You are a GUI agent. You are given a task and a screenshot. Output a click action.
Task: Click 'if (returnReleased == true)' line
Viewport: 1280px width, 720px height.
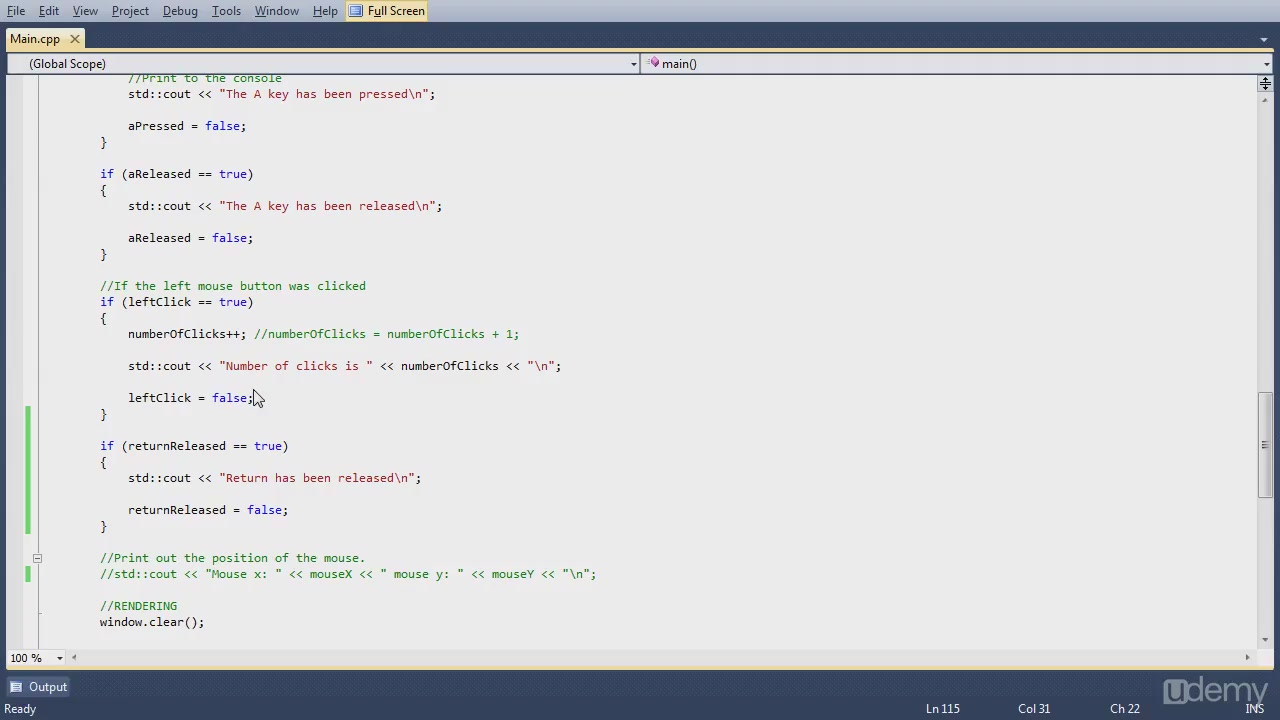point(194,446)
